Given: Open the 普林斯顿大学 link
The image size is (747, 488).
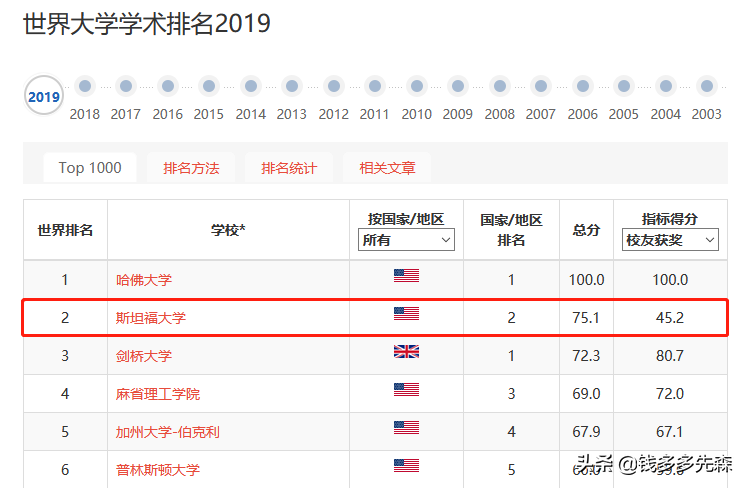Looking at the screenshot, I should 158,470.
